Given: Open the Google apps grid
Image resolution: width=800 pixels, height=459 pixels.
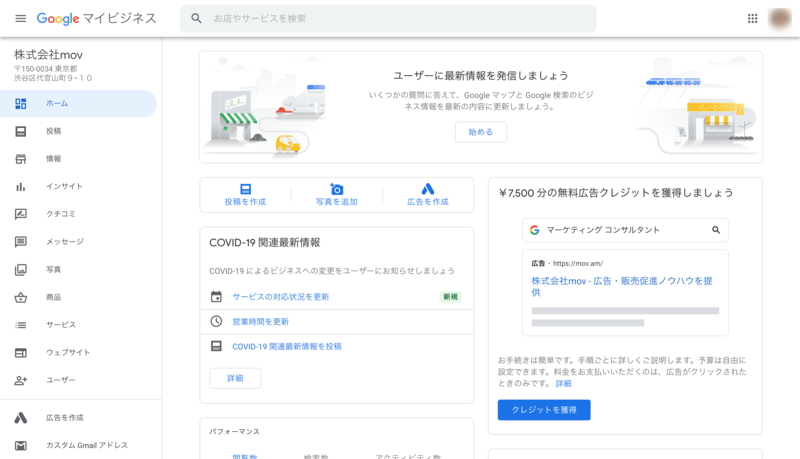Looking at the screenshot, I should coord(753,18).
